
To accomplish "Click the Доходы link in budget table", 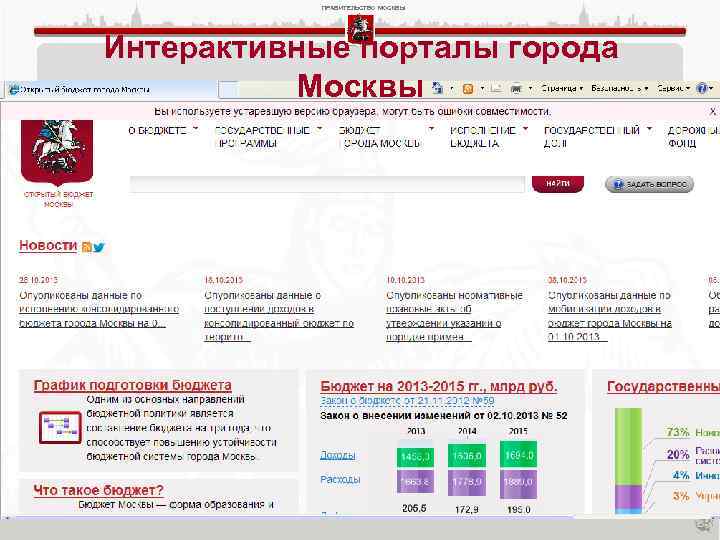I will (338, 455).
